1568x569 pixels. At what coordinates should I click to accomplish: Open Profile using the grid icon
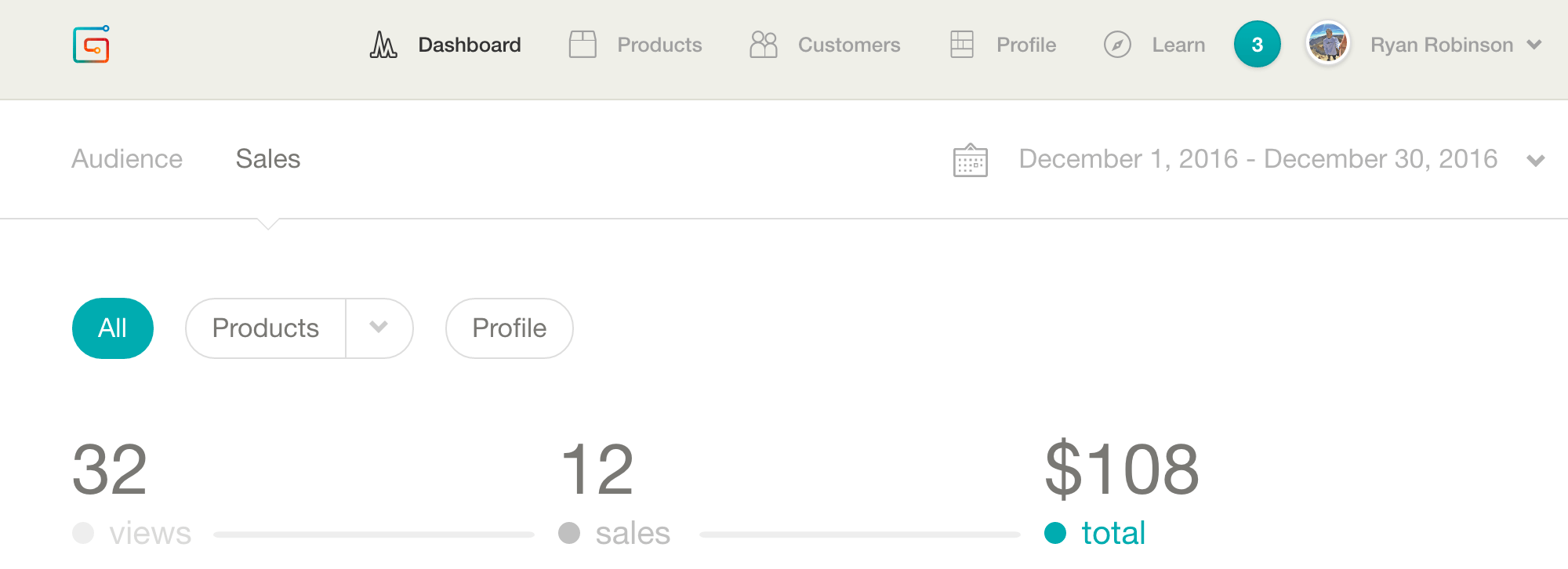point(963,45)
